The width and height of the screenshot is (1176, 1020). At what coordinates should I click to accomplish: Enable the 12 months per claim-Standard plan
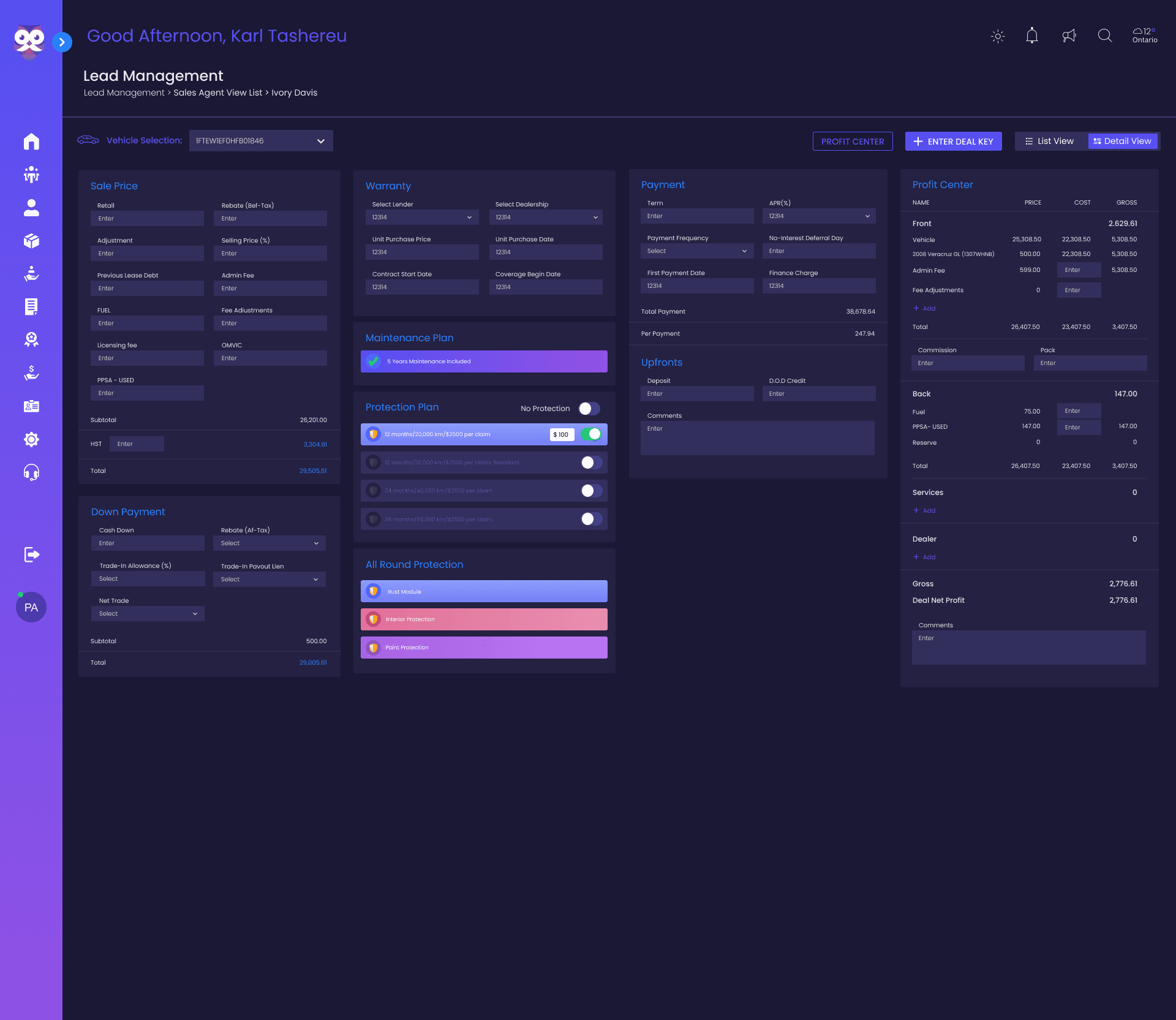click(591, 463)
